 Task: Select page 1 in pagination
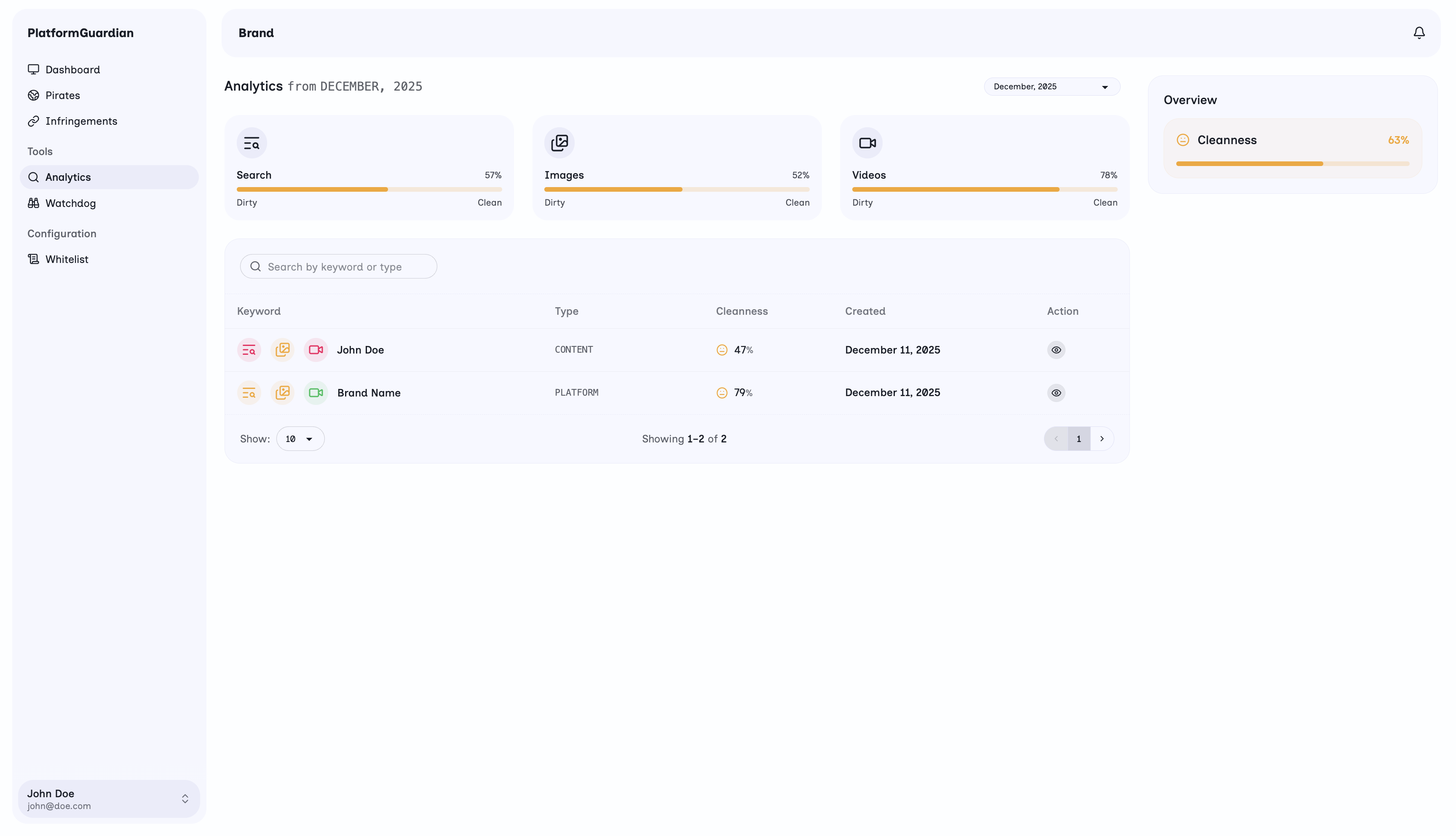tap(1079, 438)
